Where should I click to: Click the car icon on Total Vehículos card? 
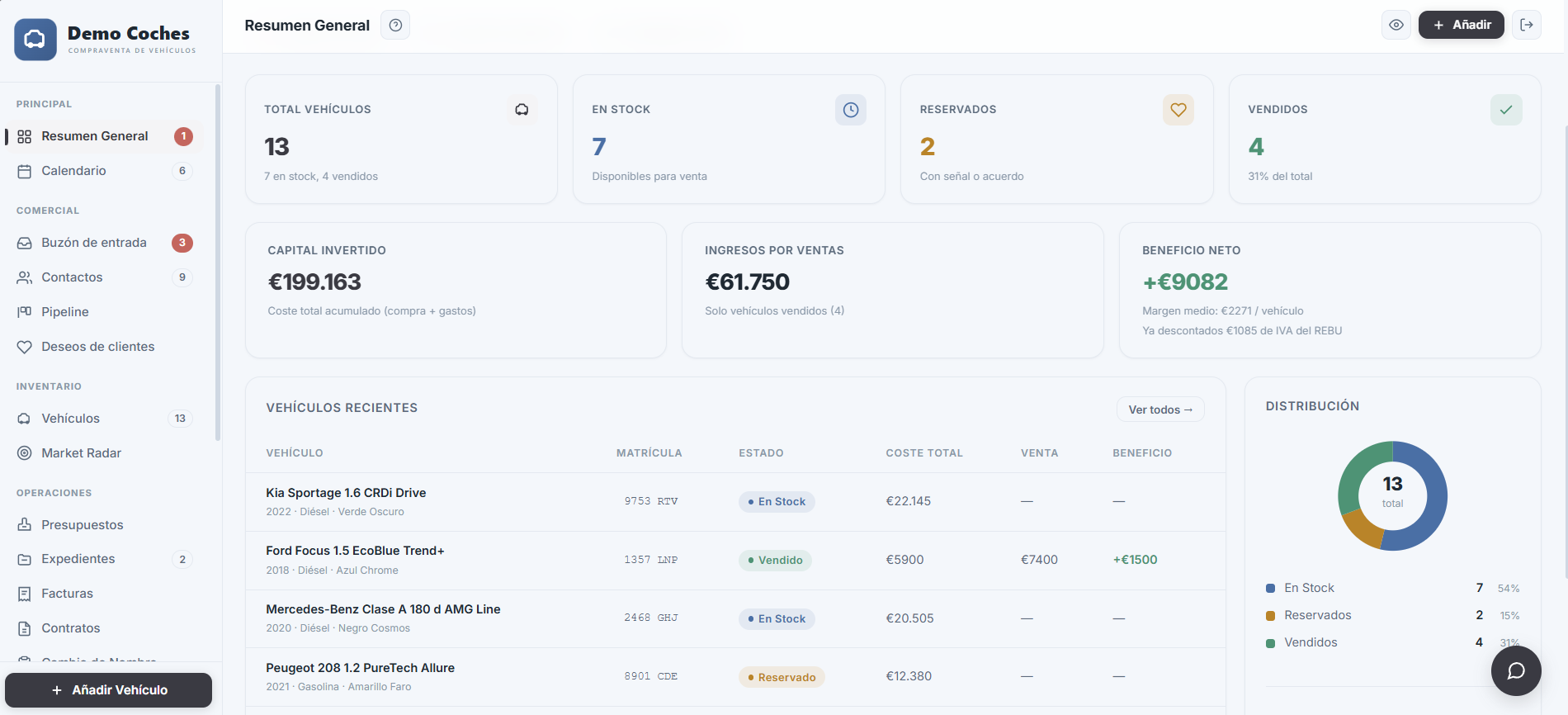coord(522,110)
